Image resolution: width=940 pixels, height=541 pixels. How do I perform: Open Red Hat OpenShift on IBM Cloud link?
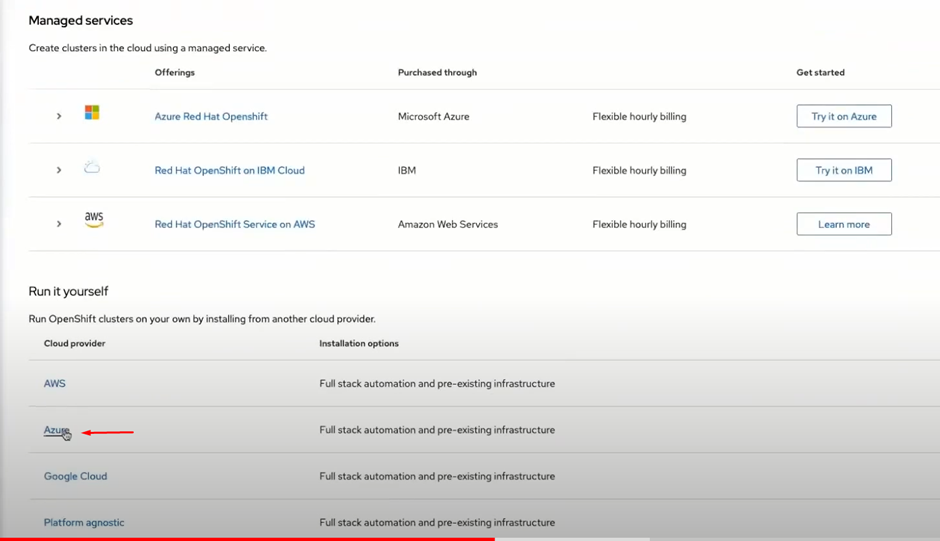click(230, 170)
